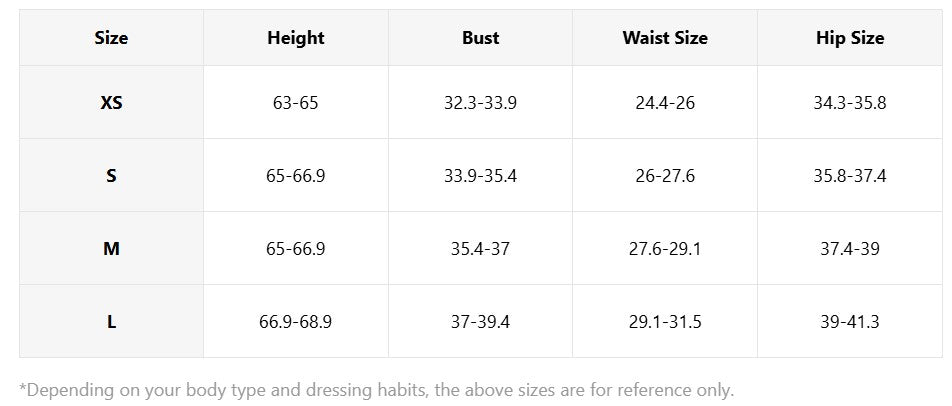
Task: Click L height value 66.9-68.9
Action: pos(296,321)
